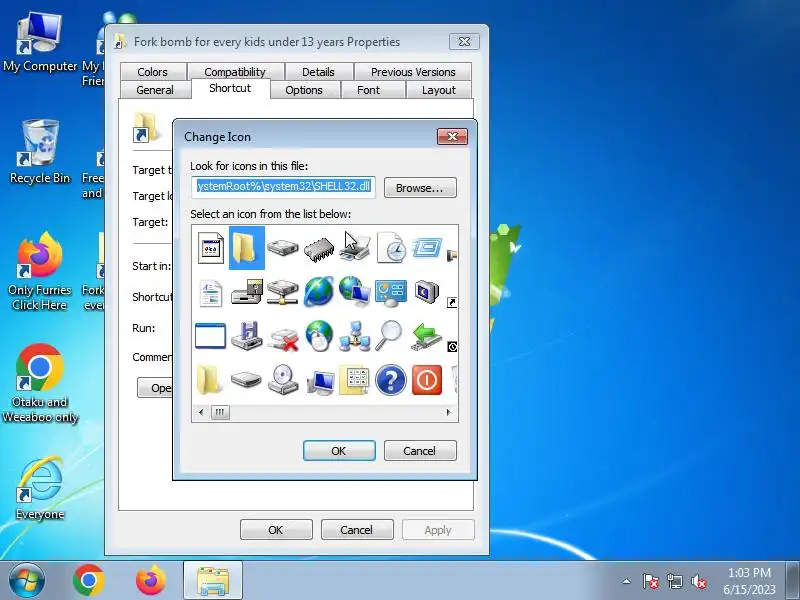Open the taskbar clock and date
Viewport: 800px width, 600px height.
coord(749,581)
